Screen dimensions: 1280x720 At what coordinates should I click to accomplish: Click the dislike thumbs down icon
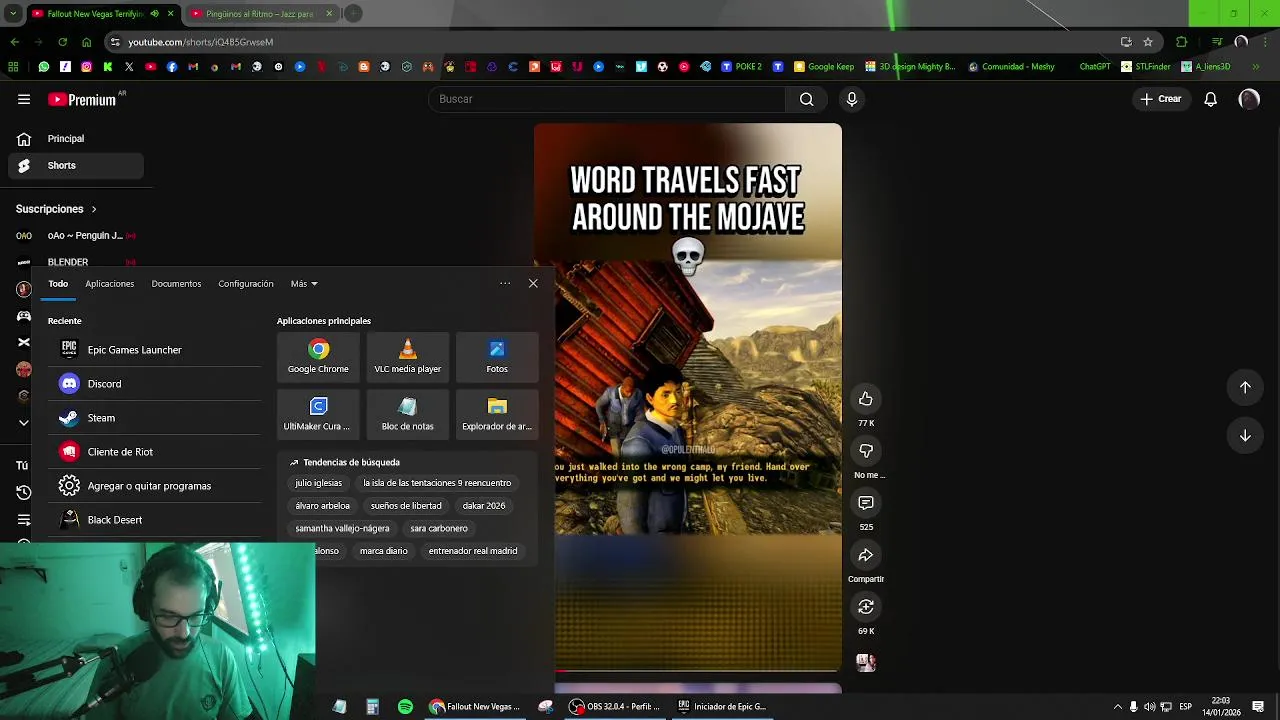point(866,451)
